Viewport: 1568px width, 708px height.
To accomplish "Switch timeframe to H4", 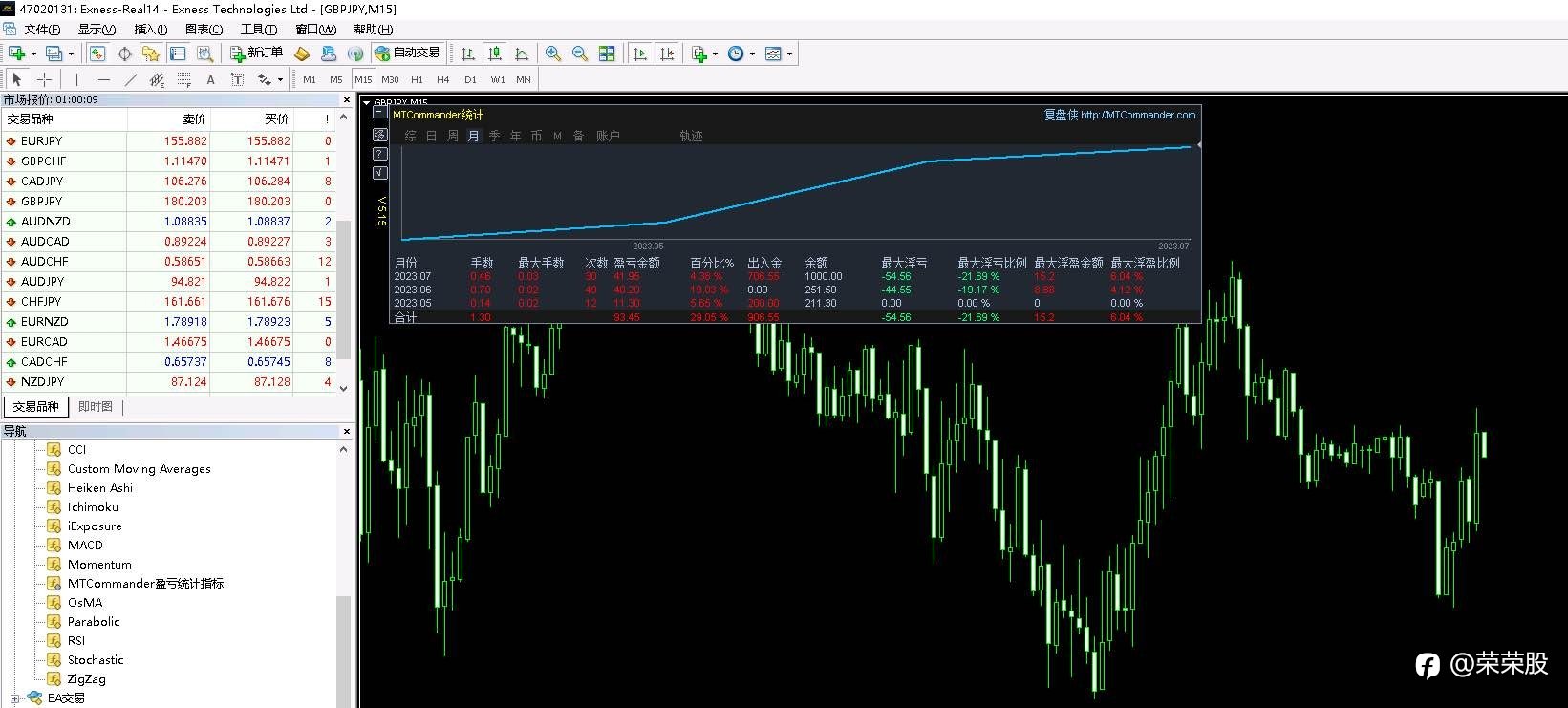I will click(x=442, y=80).
